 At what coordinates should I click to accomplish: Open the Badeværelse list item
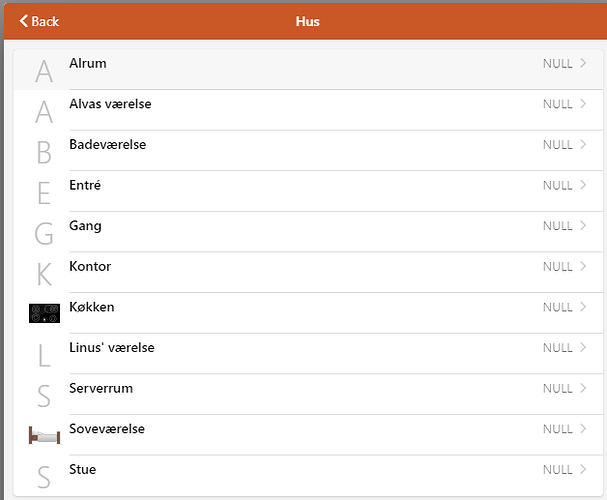click(x=108, y=145)
